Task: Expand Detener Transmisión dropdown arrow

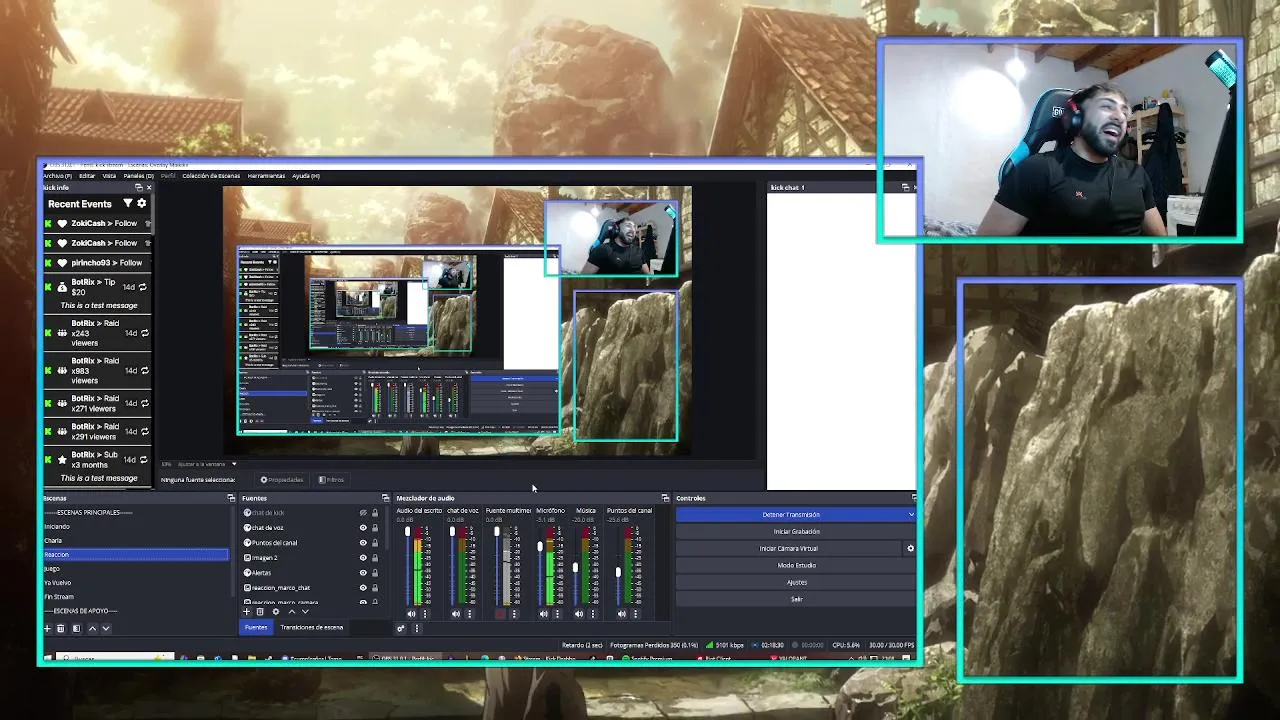Action: (911, 515)
